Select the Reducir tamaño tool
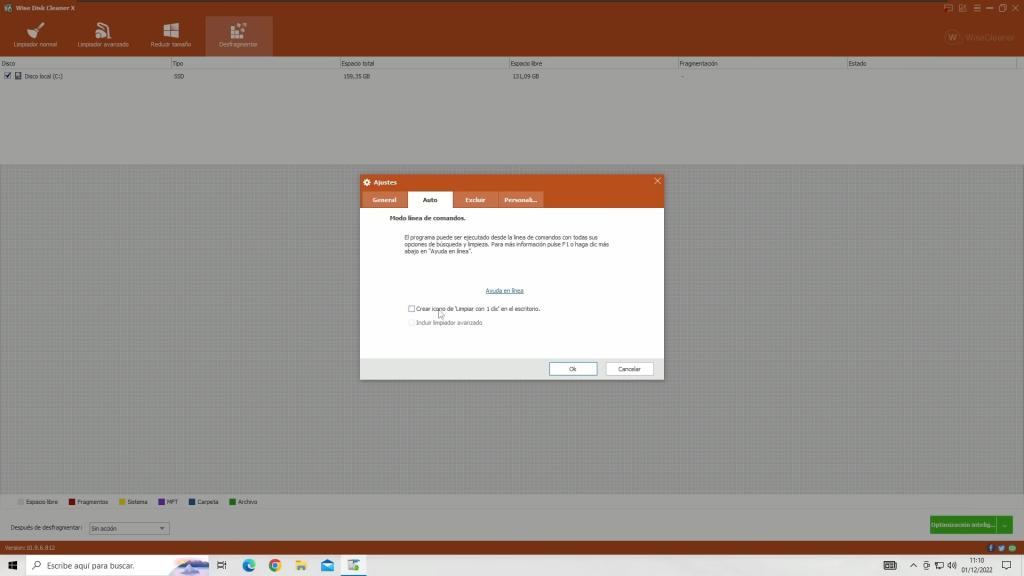Image resolution: width=1024 pixels, height=576 pixels. 170,35
